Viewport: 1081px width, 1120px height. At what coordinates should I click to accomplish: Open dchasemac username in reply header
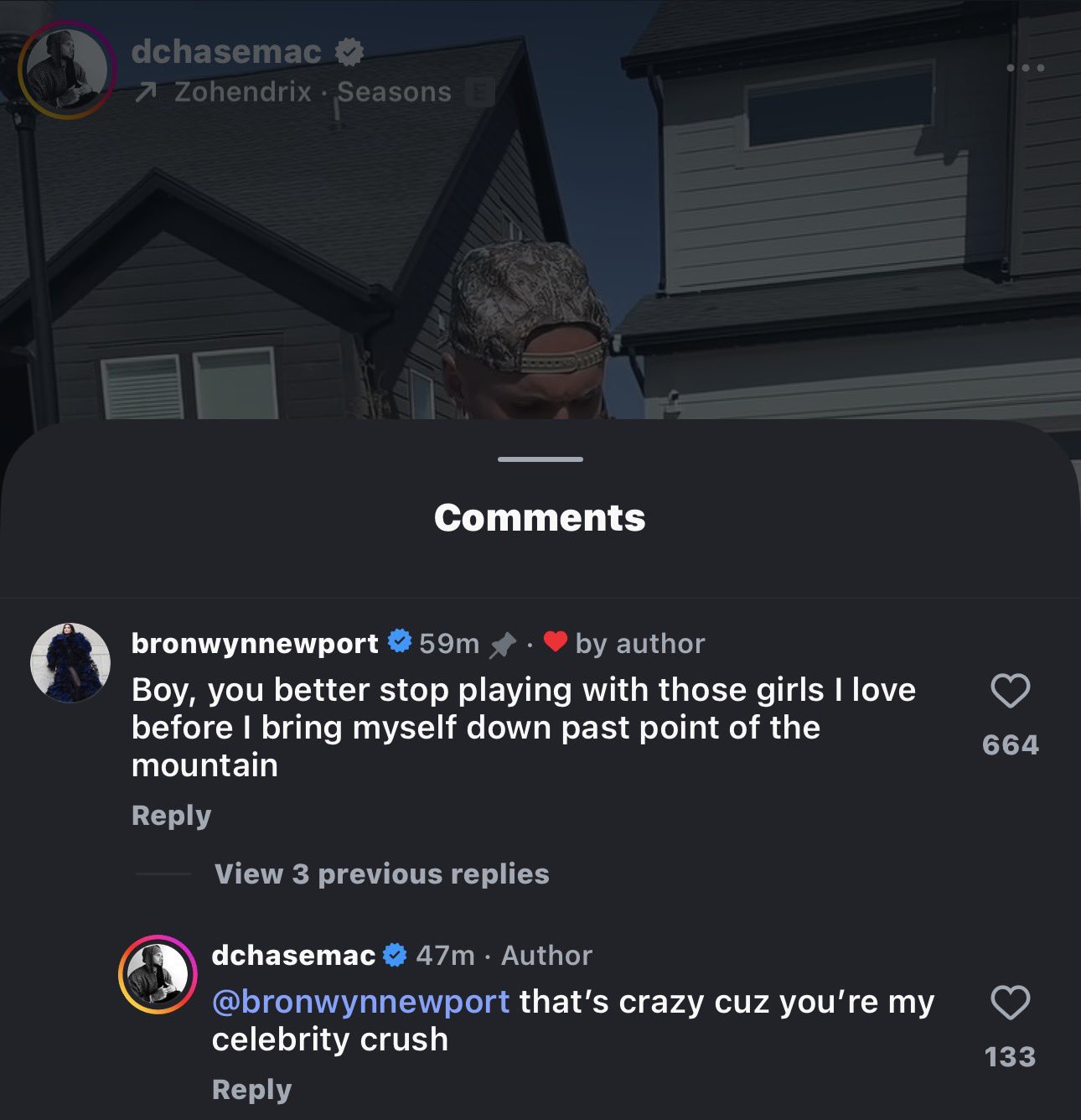point(293,955)
